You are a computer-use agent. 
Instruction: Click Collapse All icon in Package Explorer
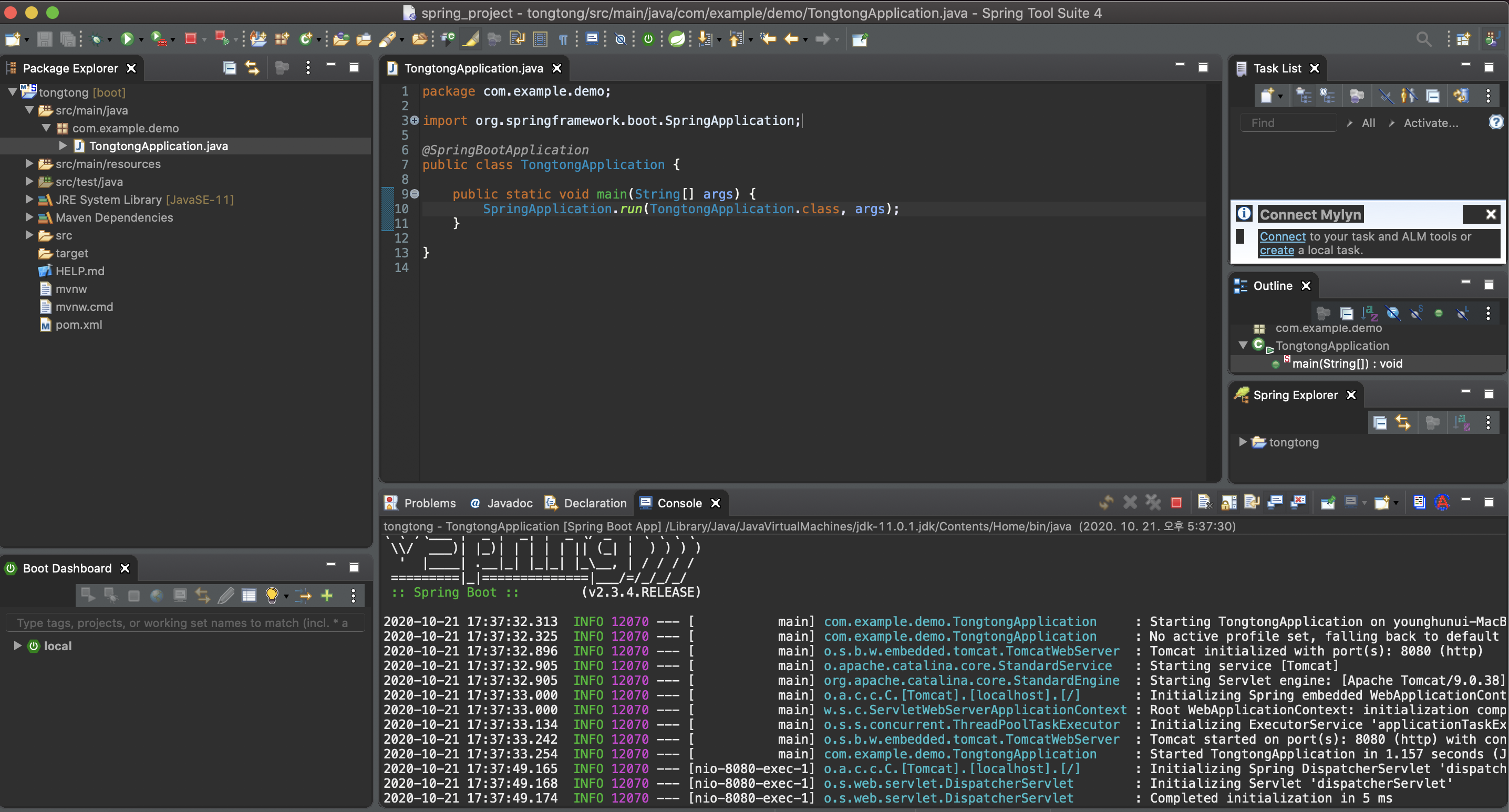tap(229, 68)
